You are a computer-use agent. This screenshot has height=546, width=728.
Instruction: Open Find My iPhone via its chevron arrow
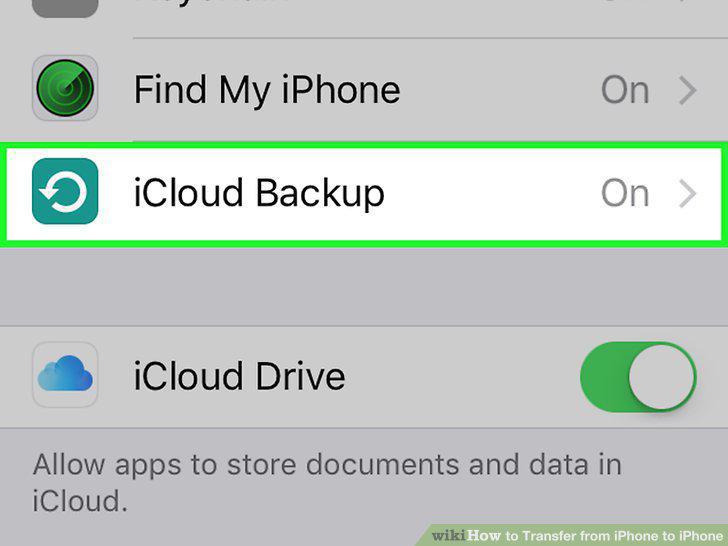click(688, 91)
